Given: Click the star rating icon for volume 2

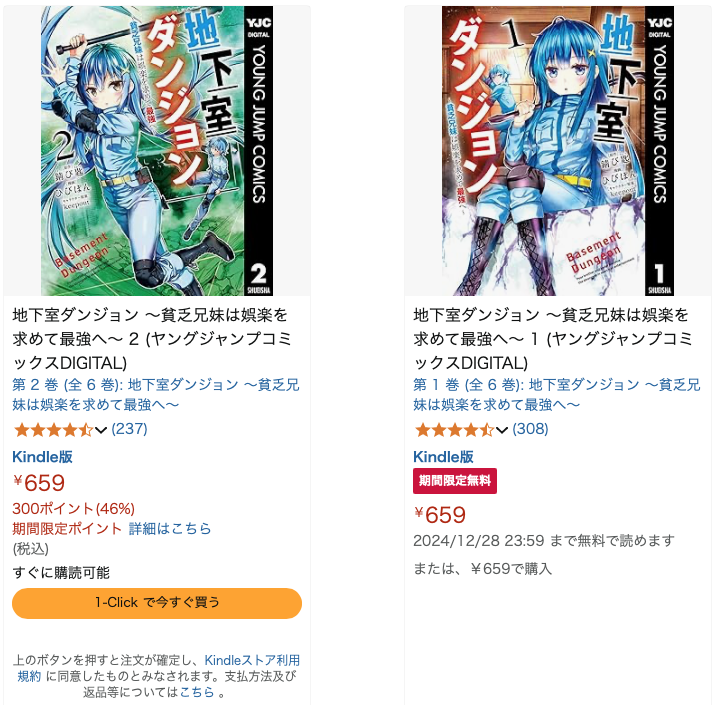Looking at the screenshot, I should tap(53, 429).
